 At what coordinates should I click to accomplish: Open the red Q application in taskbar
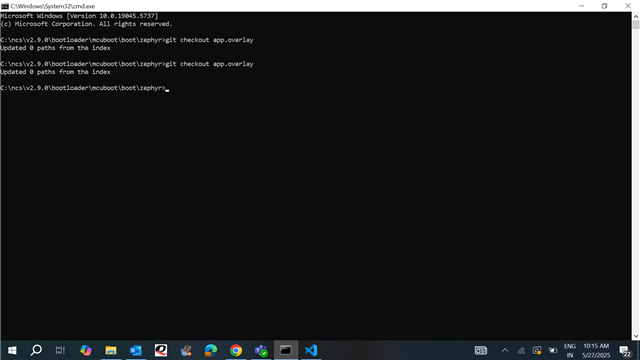point(161,350)
